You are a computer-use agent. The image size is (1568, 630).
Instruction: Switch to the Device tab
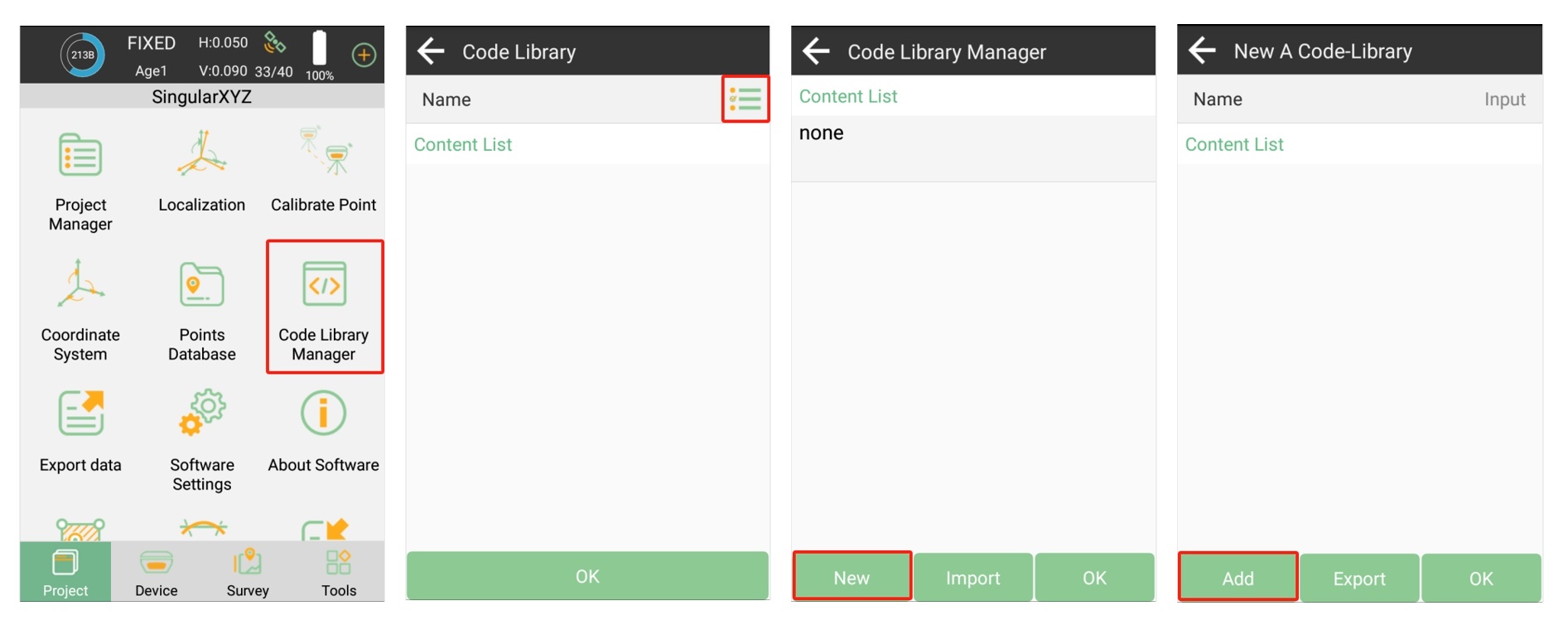[157, 573]
